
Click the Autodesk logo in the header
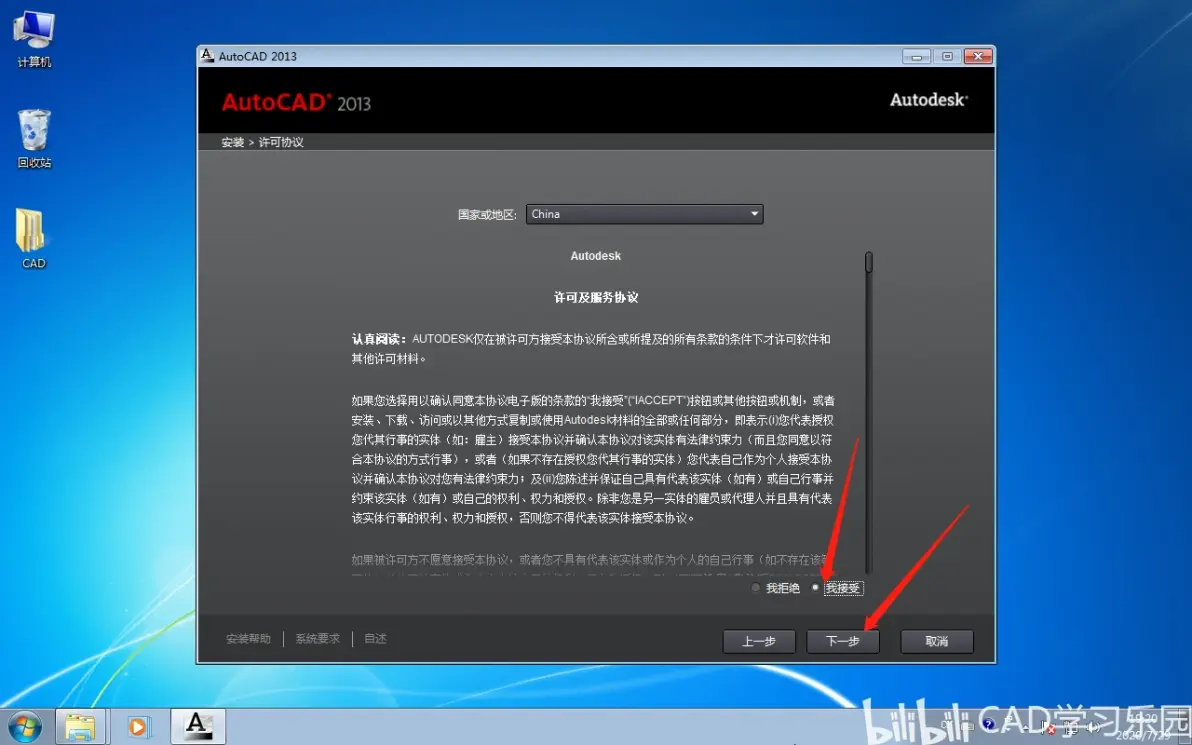click(x=929, y=100)
